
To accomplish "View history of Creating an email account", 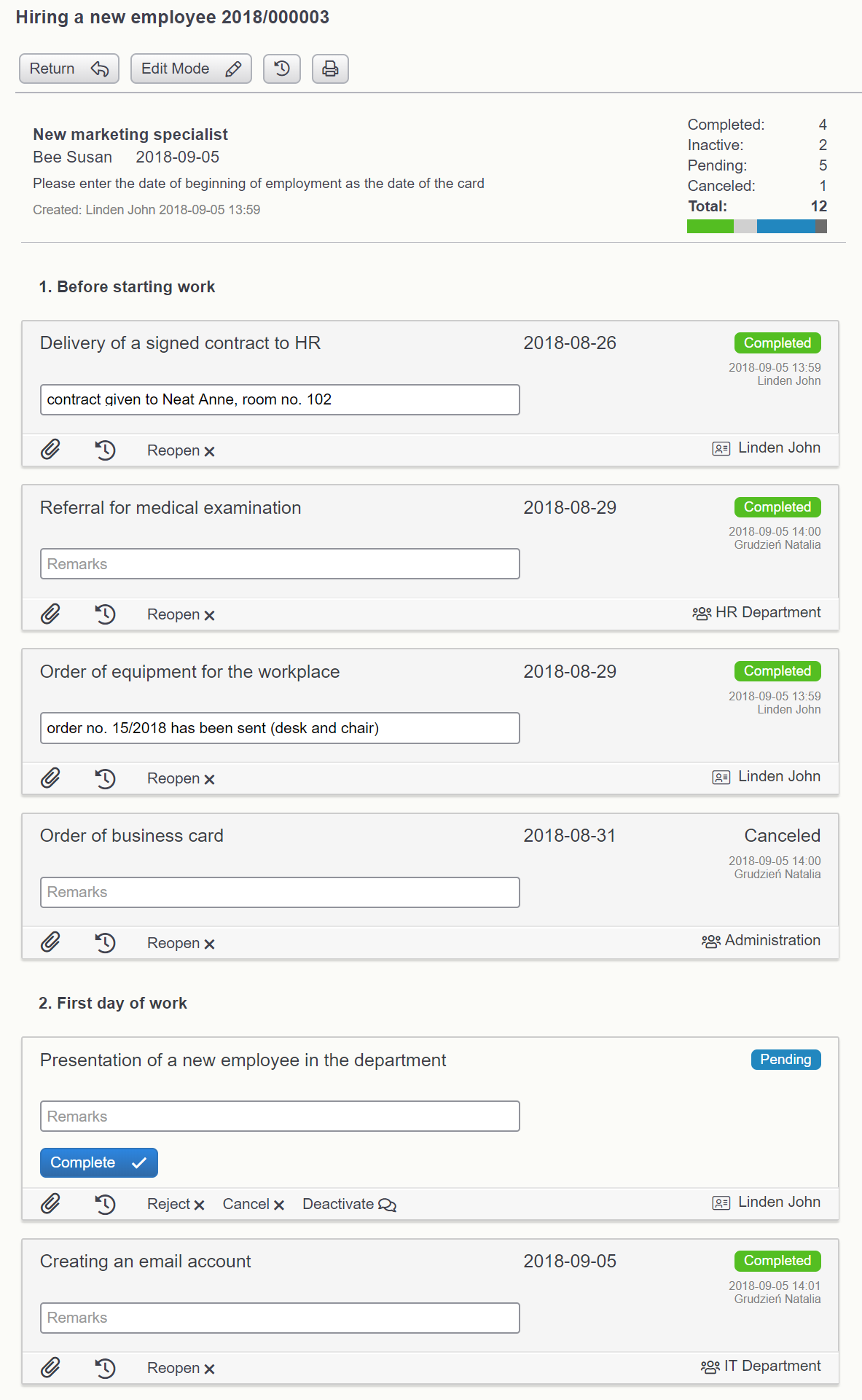I will point(106,1368).
